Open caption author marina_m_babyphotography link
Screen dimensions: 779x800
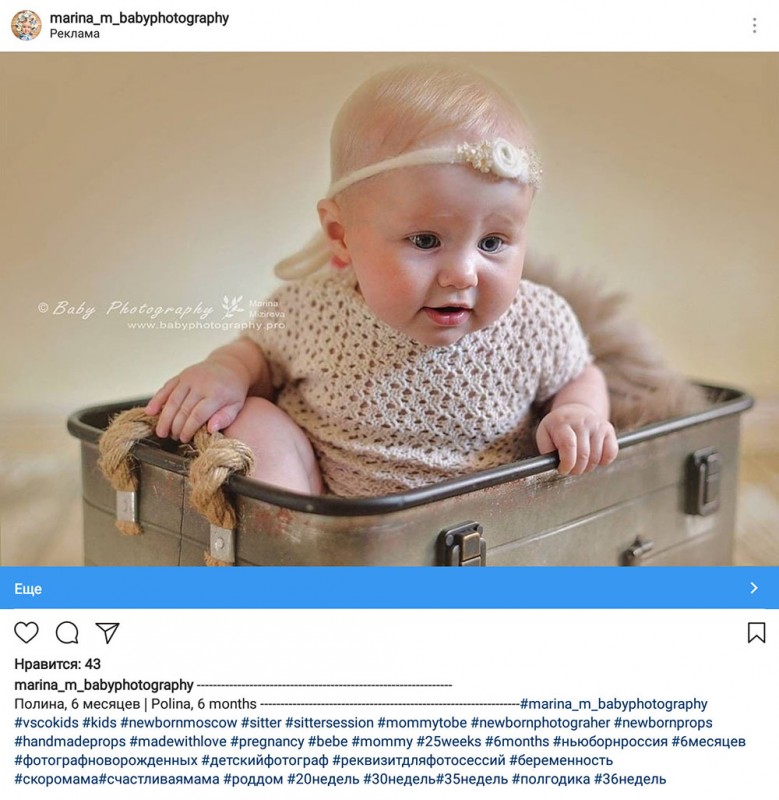[x=104, y=685]
